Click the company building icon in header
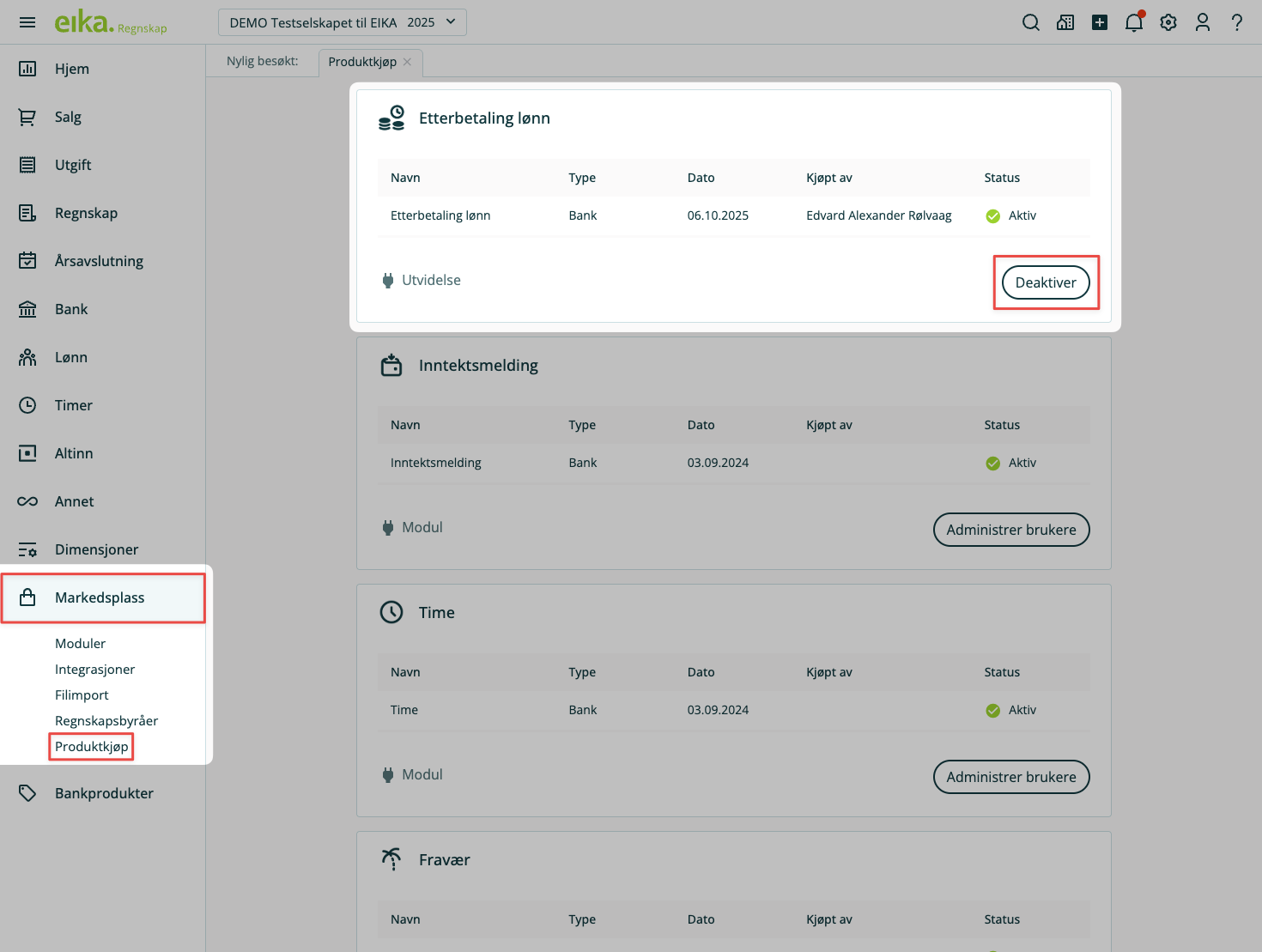The image size is (1262, 952). coord(1065,22)
